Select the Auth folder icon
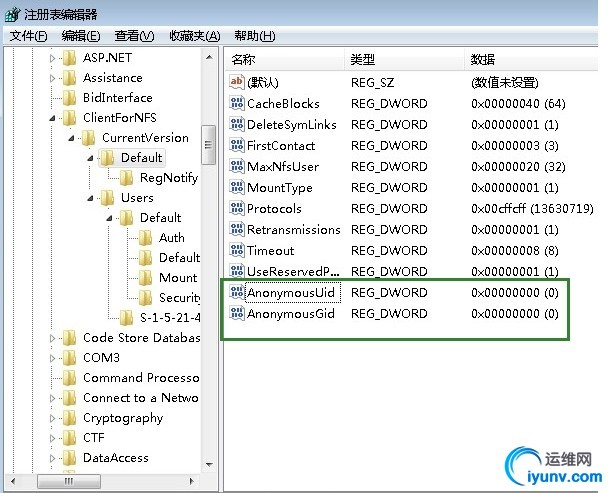Viewport: 608px width, 493px height. coord(146,238)
